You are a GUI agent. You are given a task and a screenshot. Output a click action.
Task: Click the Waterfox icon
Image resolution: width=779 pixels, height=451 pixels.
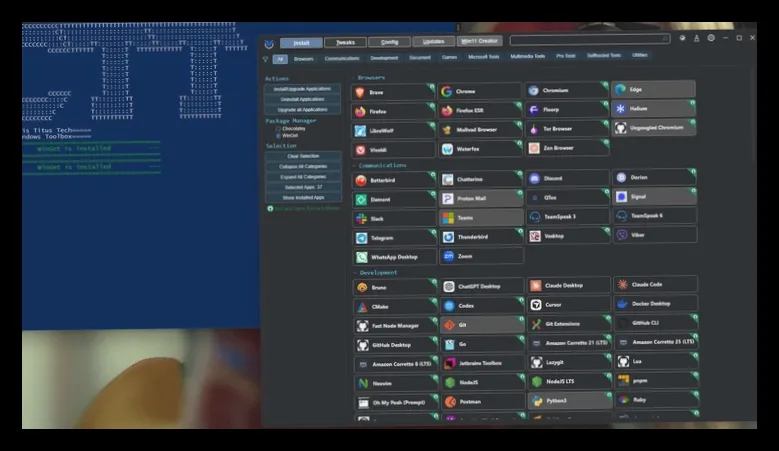click(x=447, y=149)
